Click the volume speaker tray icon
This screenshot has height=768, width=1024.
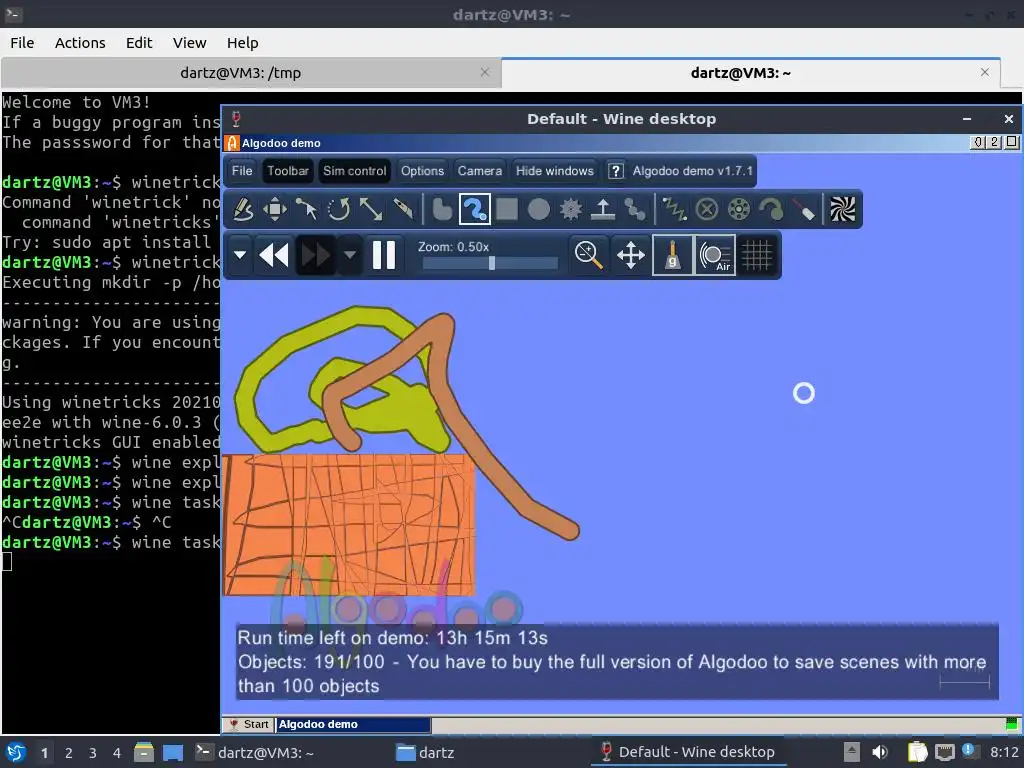point(880,752)
